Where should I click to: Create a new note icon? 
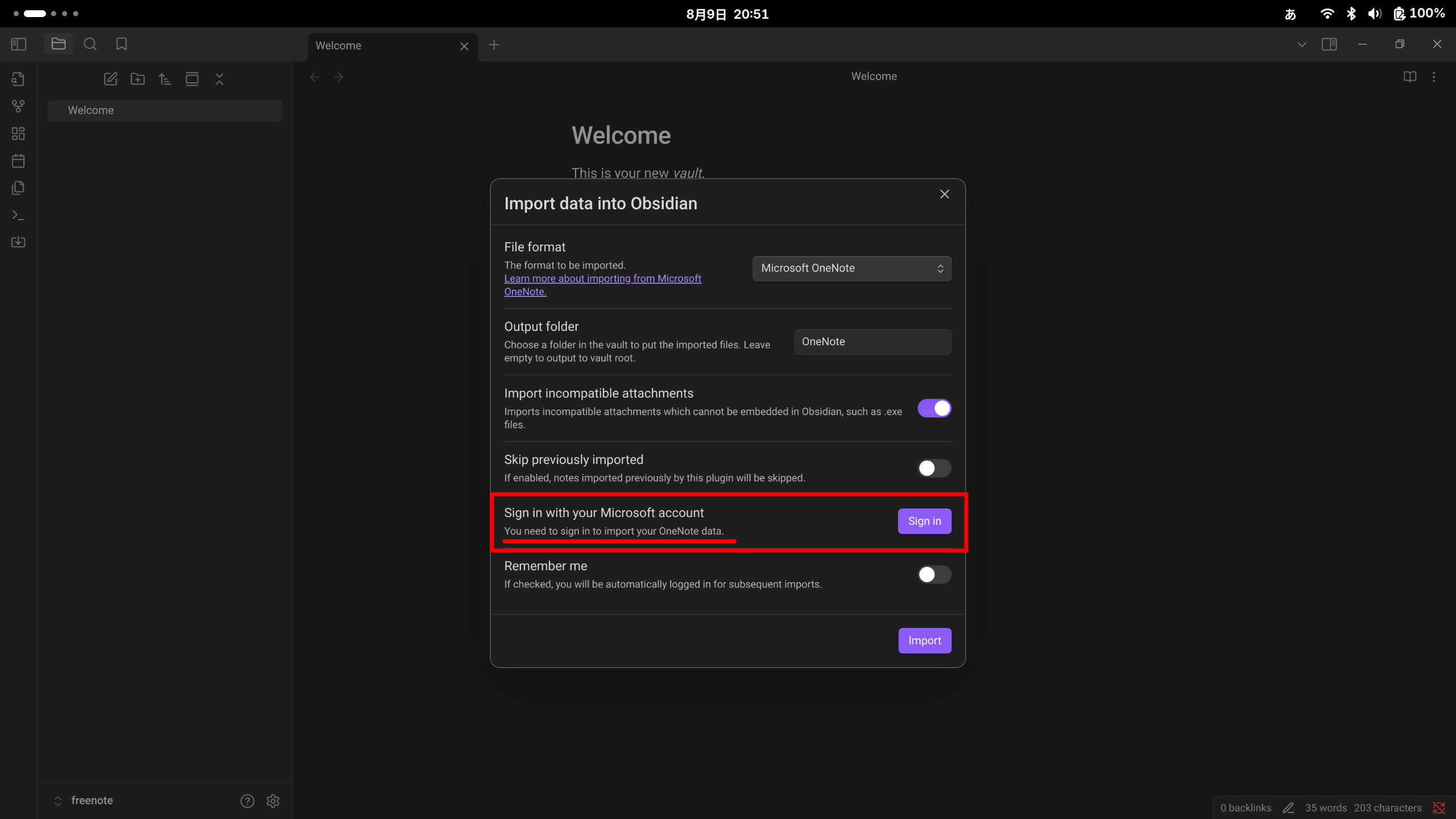point(111,79)
